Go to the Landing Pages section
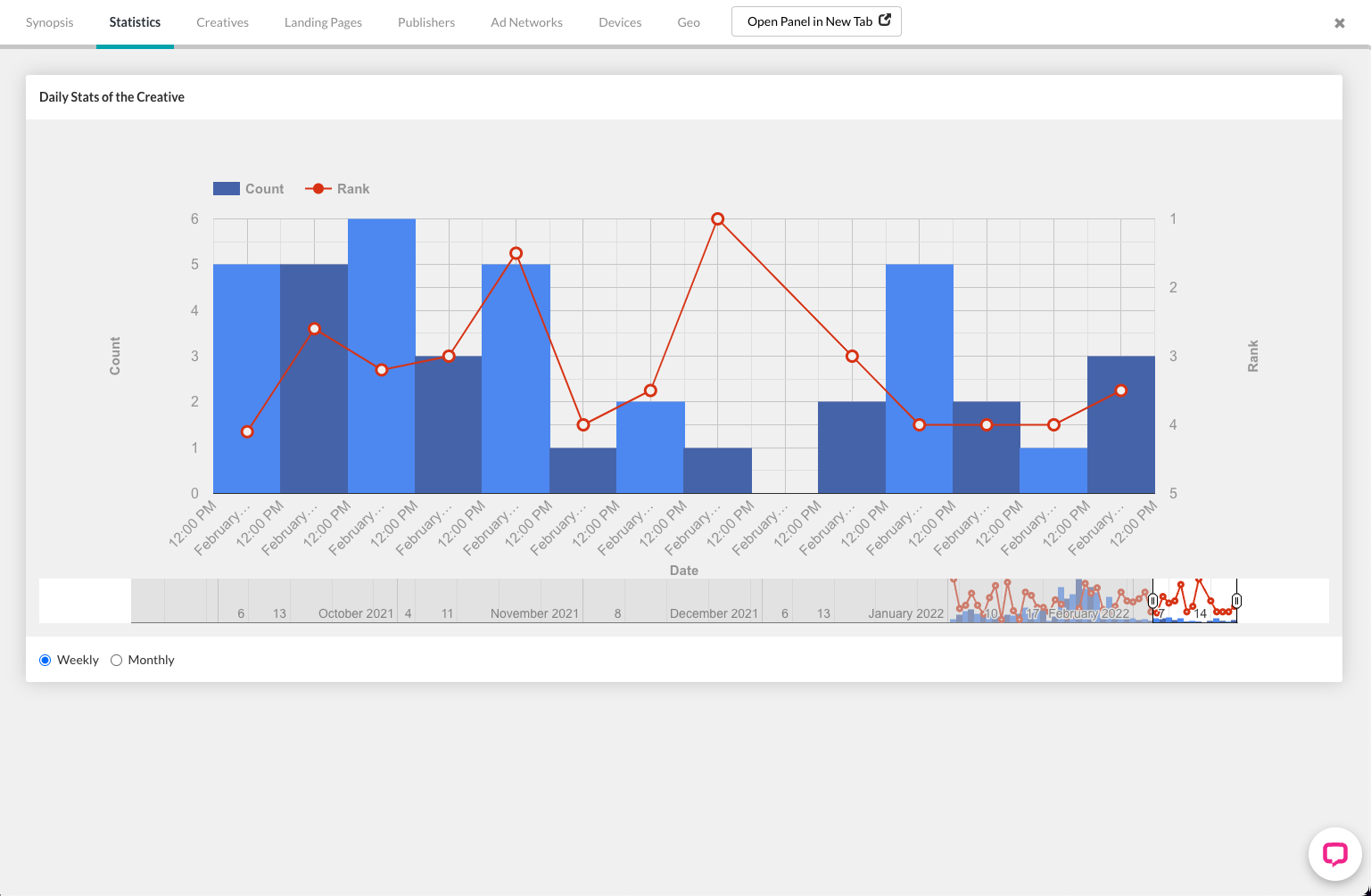The width and height of the screenshot is (1371, 896). click(x=323, y=22)
